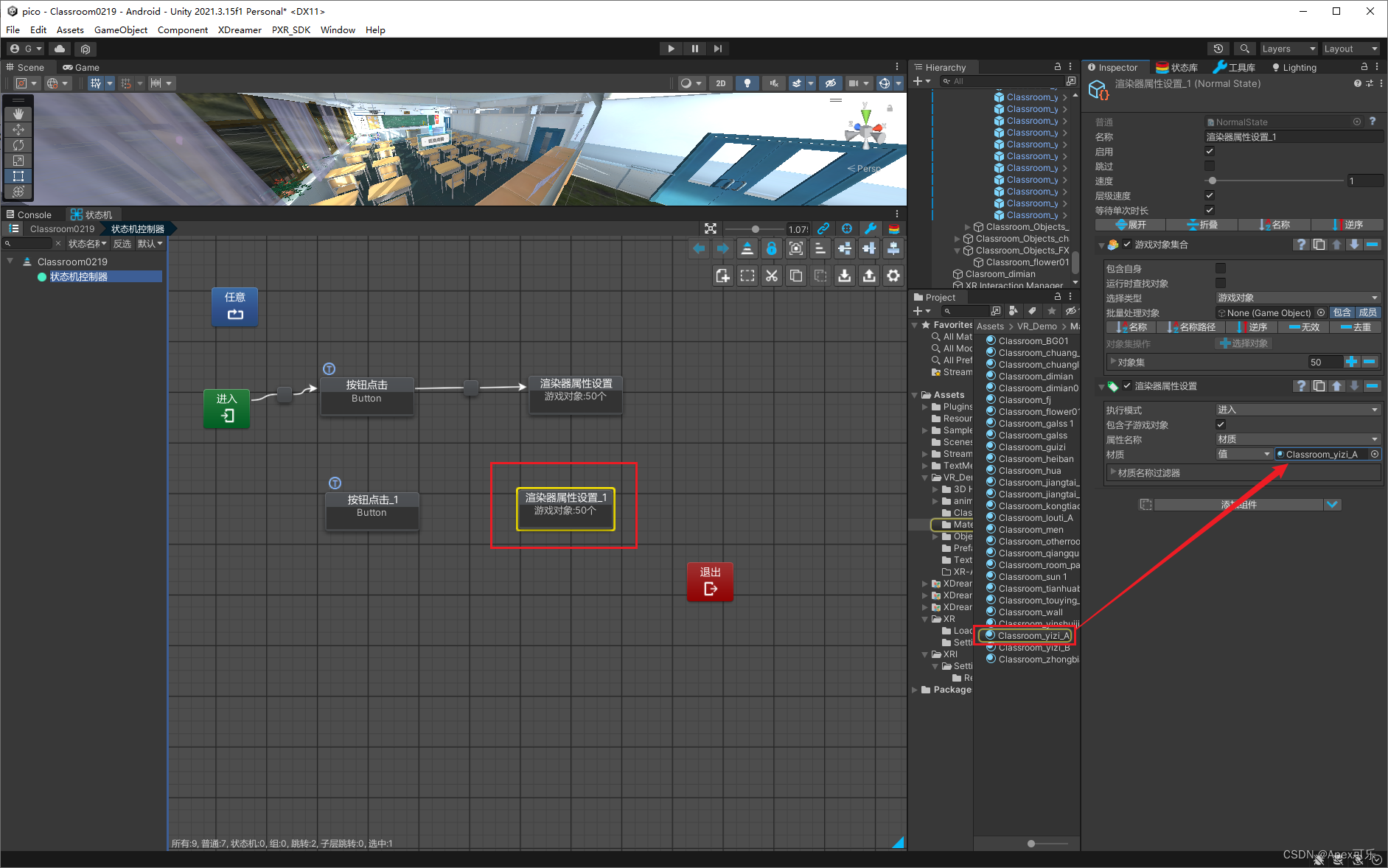Click the camera focus screenshot icon

(796, 249)
